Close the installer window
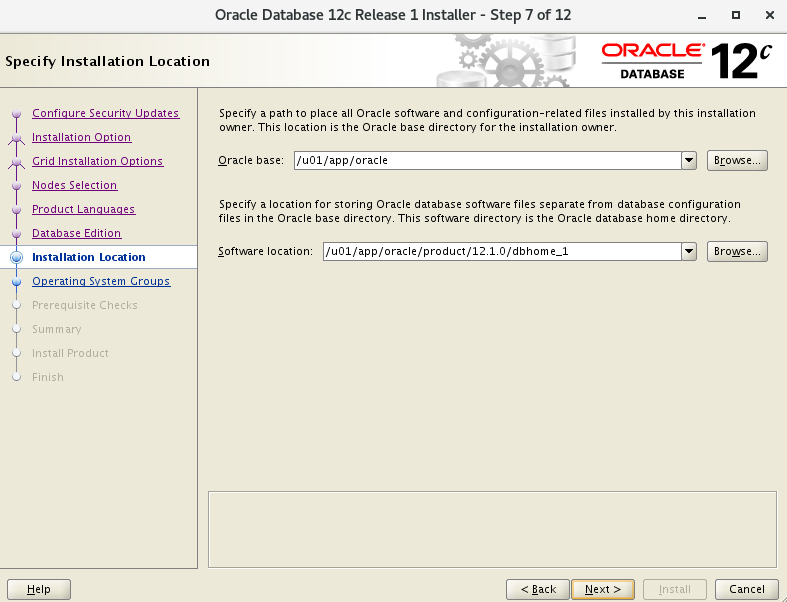 click(x=770, y=16)
